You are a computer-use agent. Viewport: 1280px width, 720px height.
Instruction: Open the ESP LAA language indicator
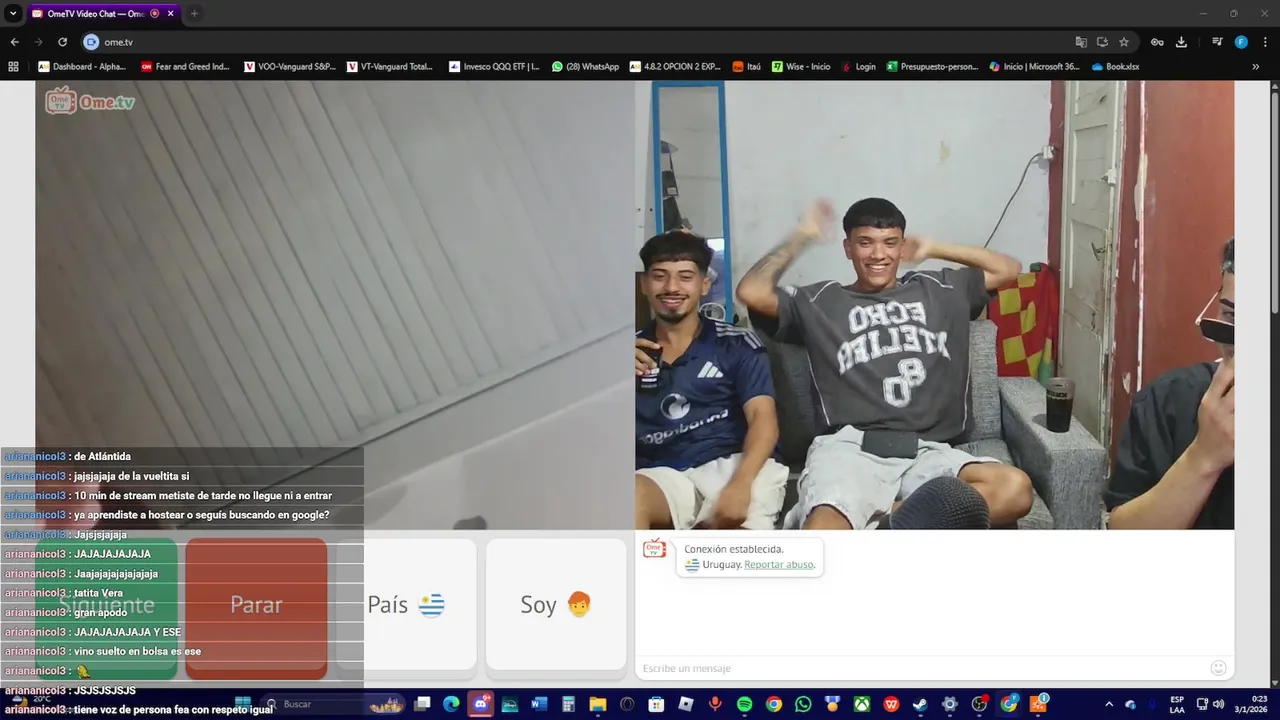[x=1177, y=704]
